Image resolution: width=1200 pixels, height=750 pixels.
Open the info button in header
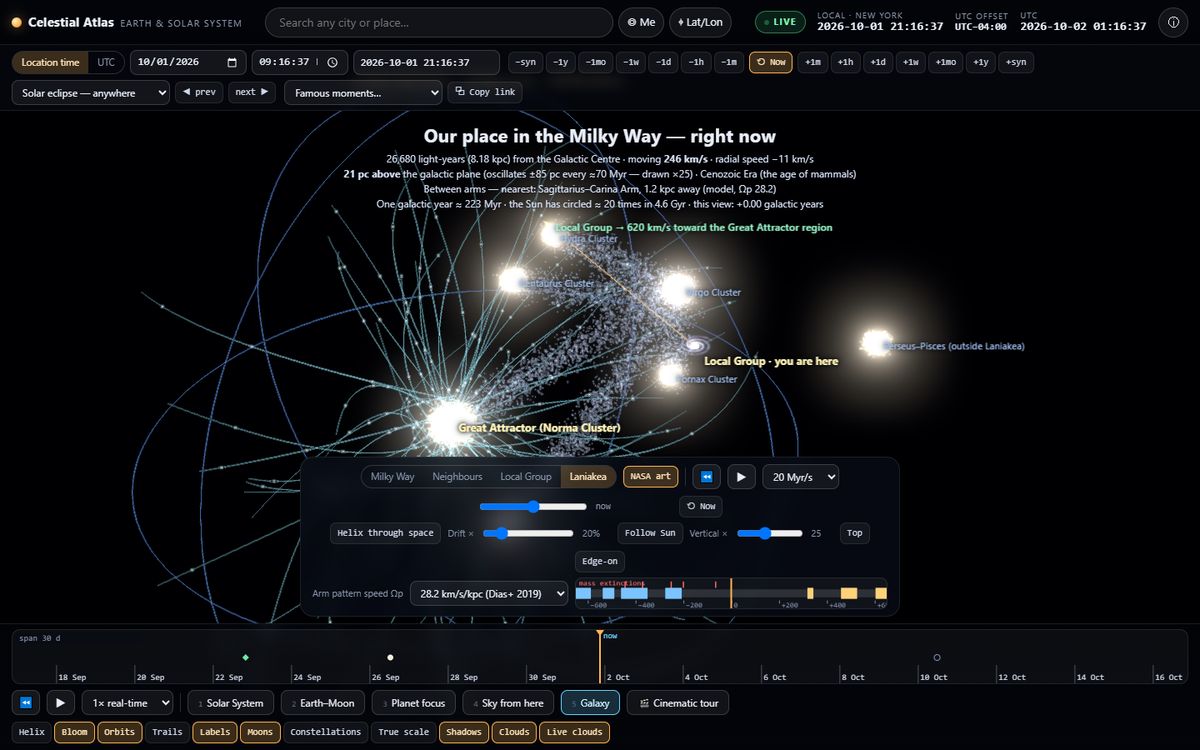pos(1173,22)
